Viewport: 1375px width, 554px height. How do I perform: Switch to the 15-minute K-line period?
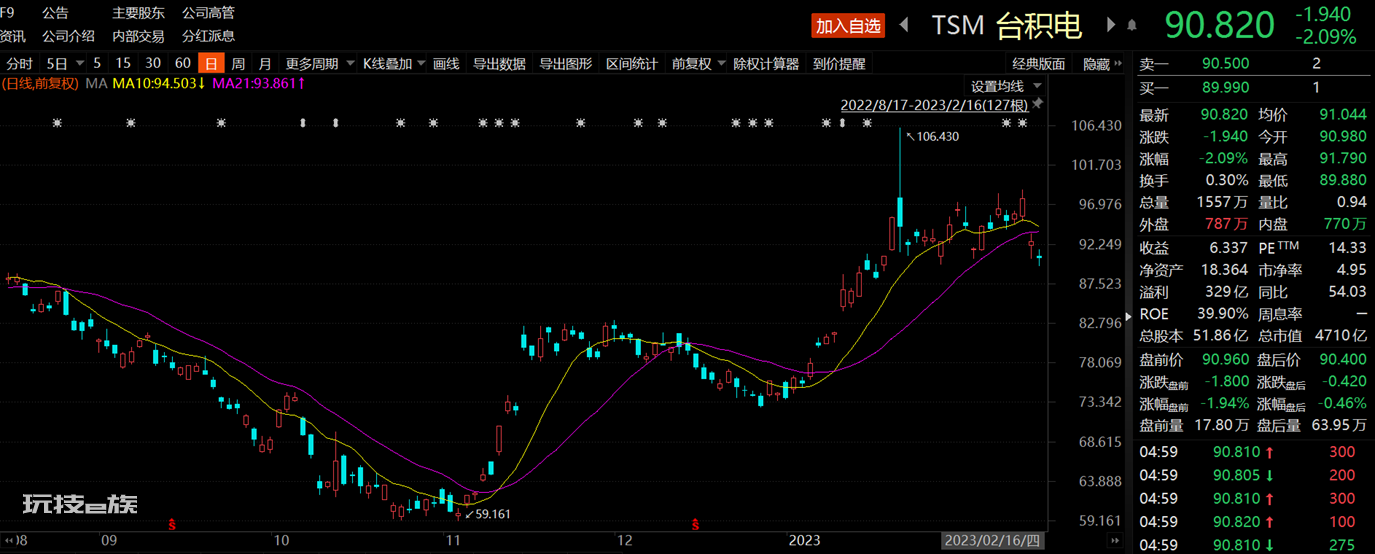pyautogui.click(x=123, y=64)
